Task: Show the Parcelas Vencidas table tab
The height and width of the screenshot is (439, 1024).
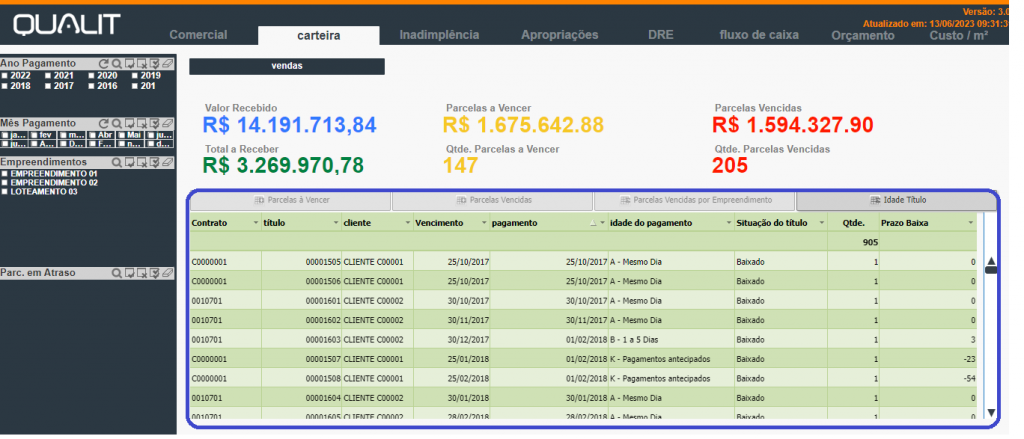Action: click(x=493, y=201)
